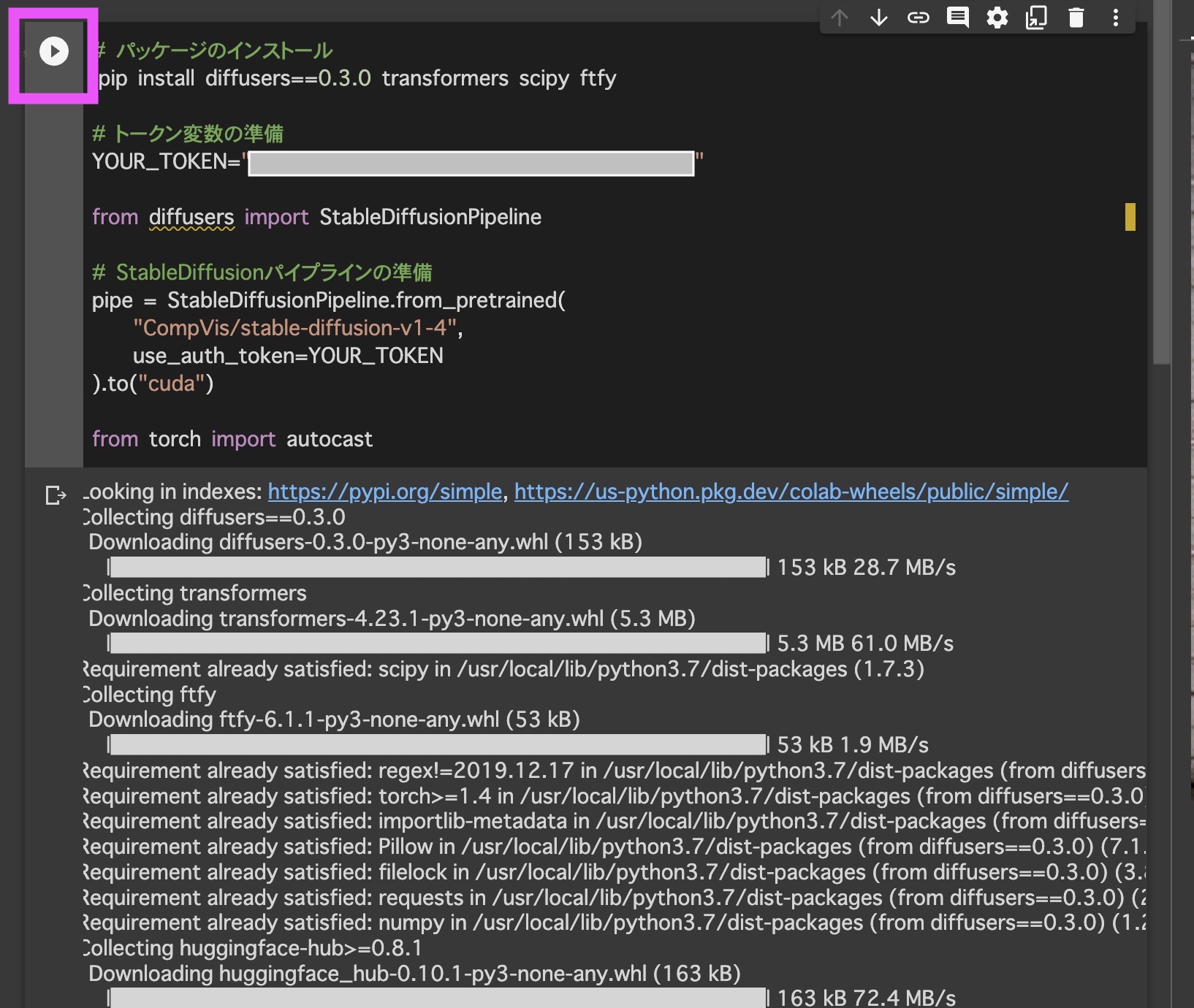1194x1008 pixels.
Task: Open the cell editor settings gear
Action: (997, 18)
